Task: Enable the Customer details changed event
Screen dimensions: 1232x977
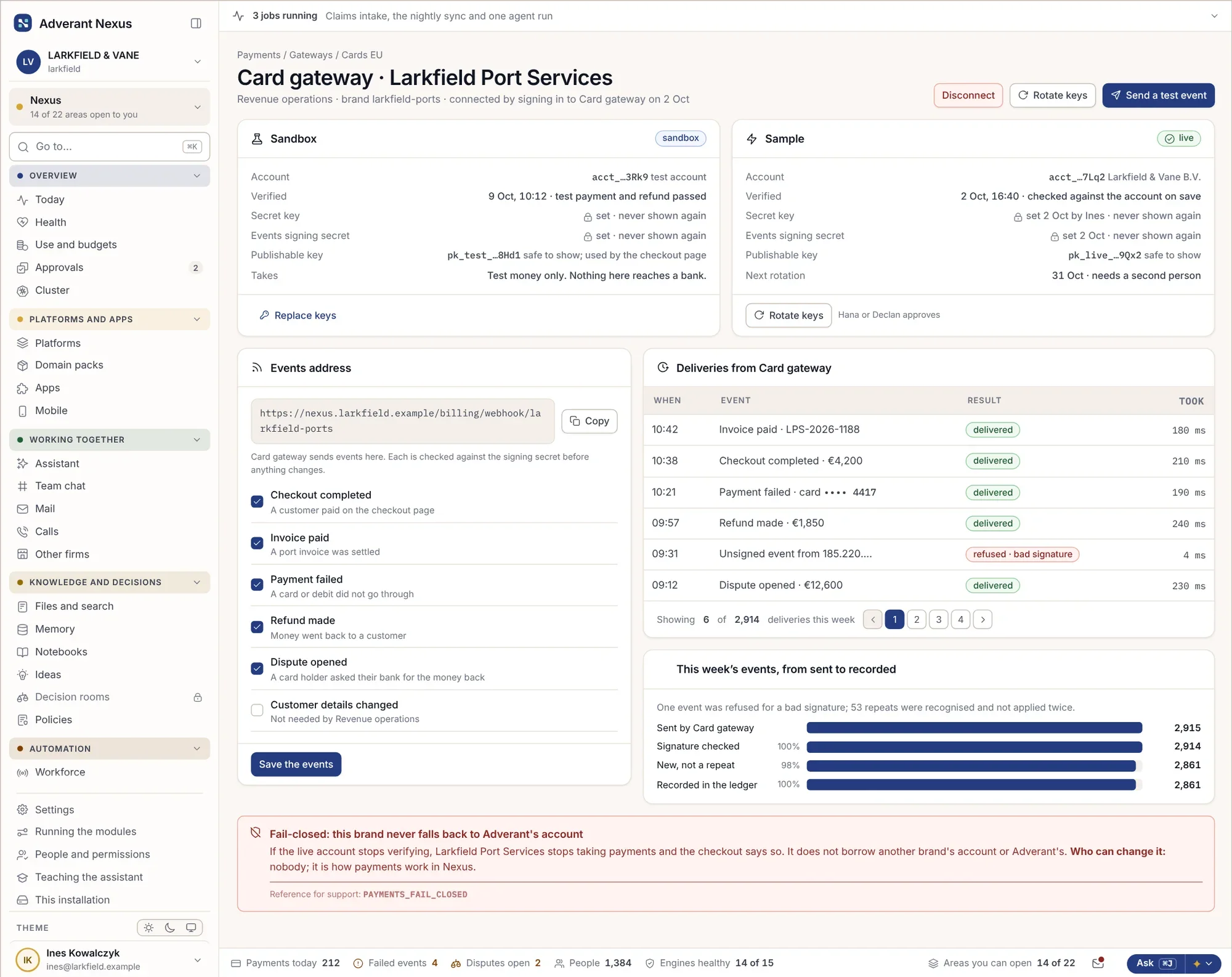Action: point(257,710)
